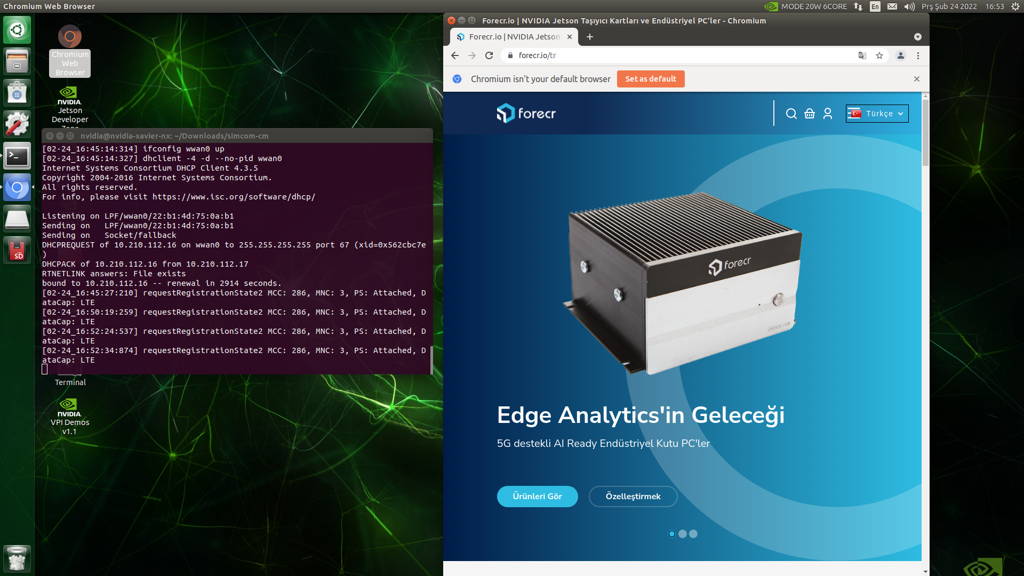
Task: Open the red SD card dock icon
Action: tap(17, 250)
